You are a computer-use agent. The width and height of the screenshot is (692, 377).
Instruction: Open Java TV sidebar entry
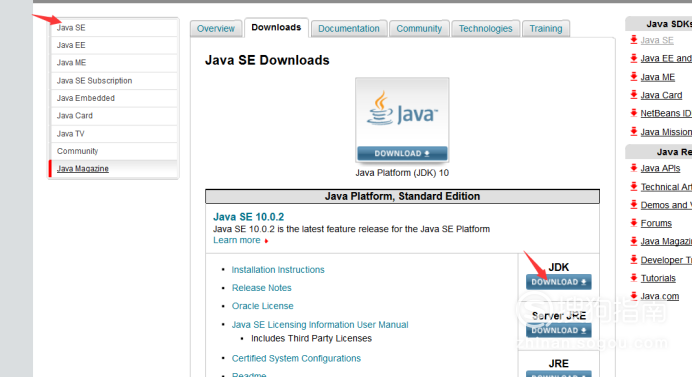point(114,134)
